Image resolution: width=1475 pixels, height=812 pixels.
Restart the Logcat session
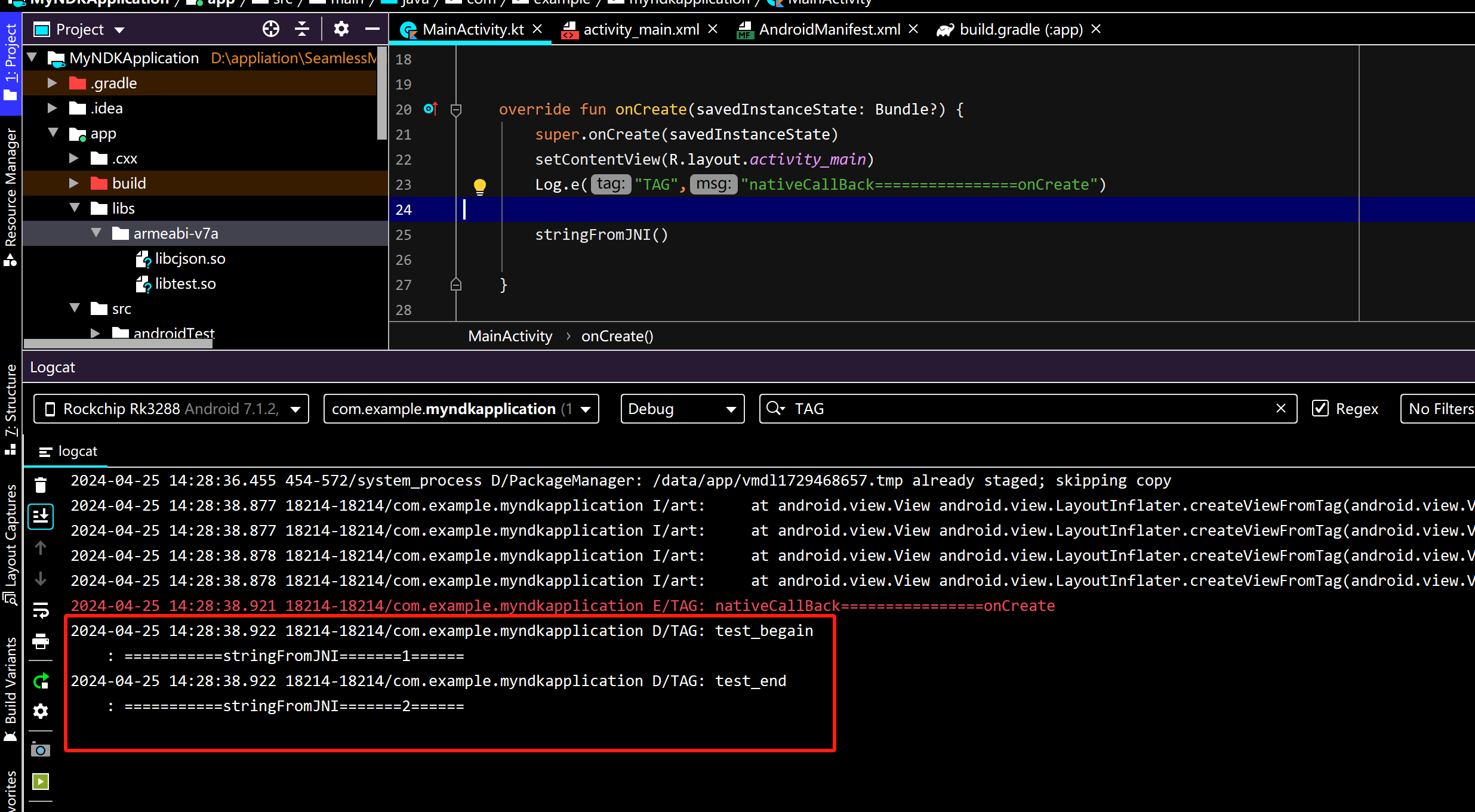pyautogui.click(x=41, y=680)
